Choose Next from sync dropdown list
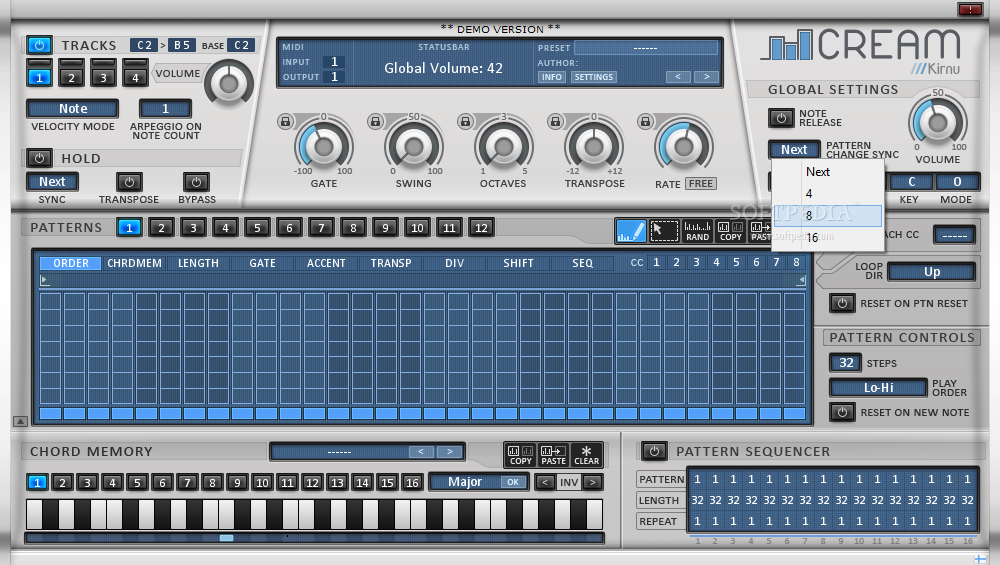 828,172
